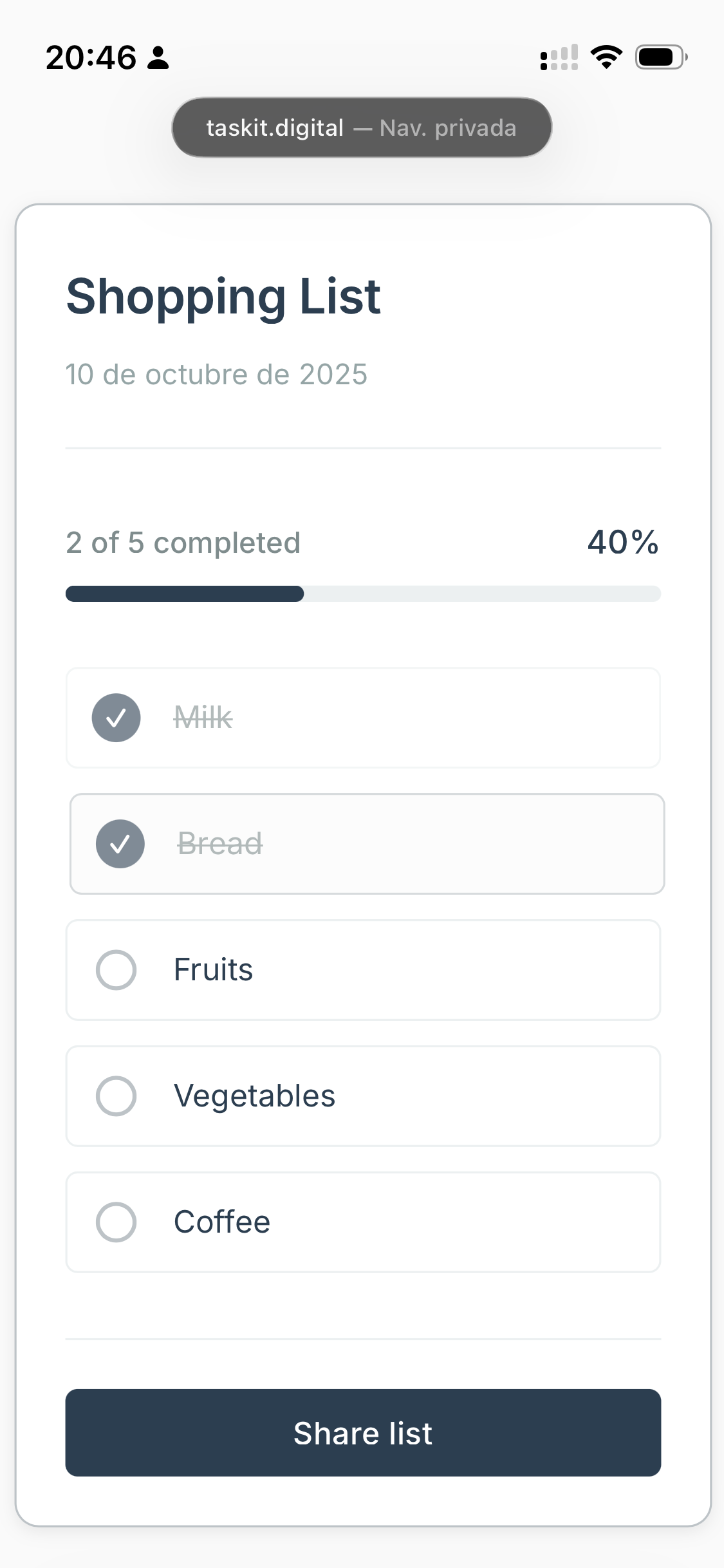
Task: Uncheck the Bread checkmark circle
Action: pos(120,844)
